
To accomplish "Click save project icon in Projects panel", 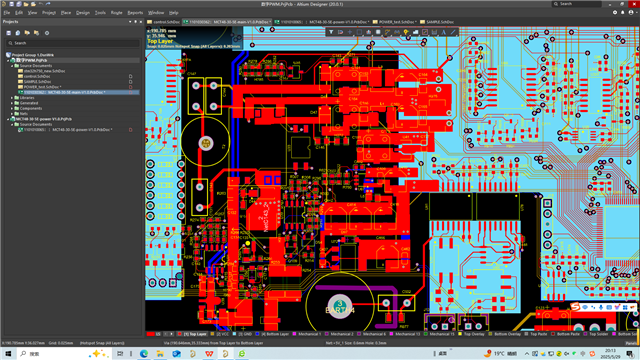I will (x=9, y=33).
